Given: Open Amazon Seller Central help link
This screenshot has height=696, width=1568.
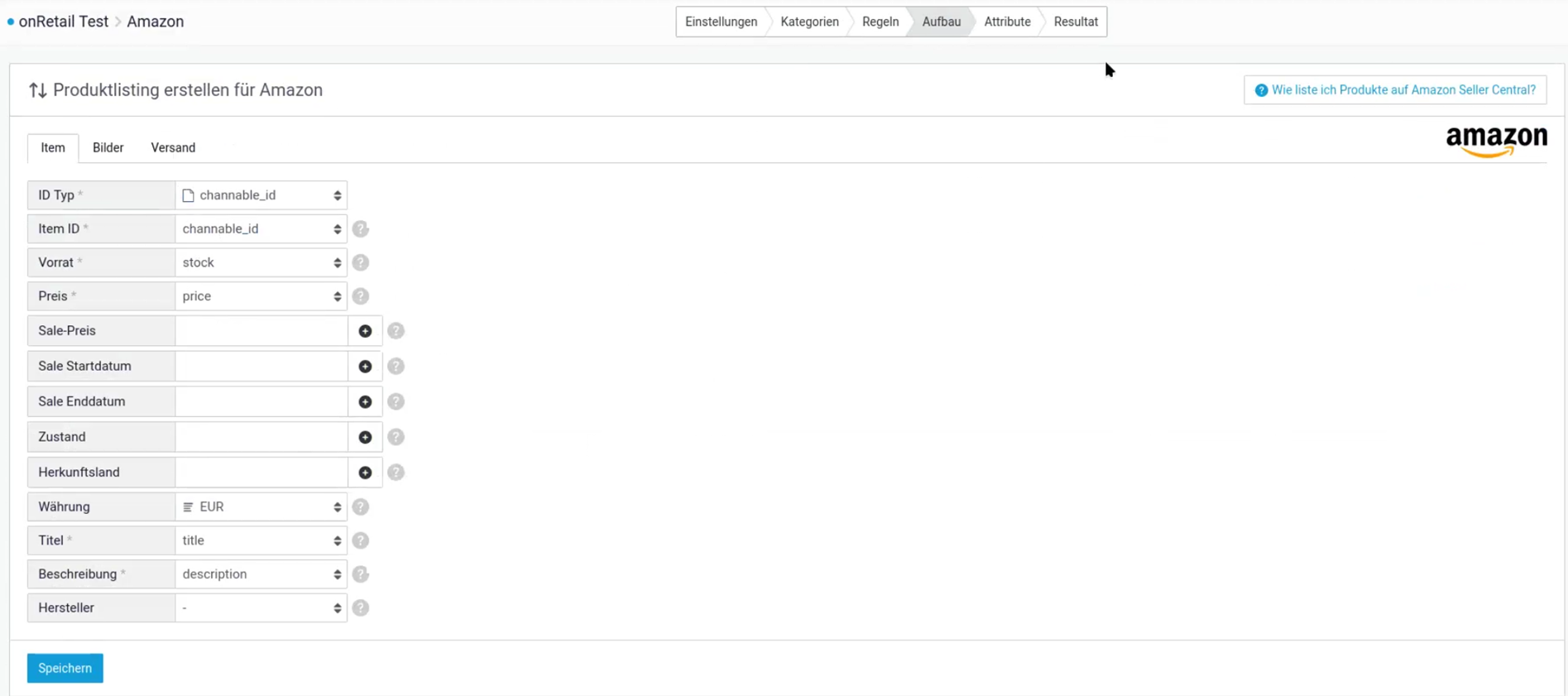Looking at the screenshot, I should click(1395, 90).
